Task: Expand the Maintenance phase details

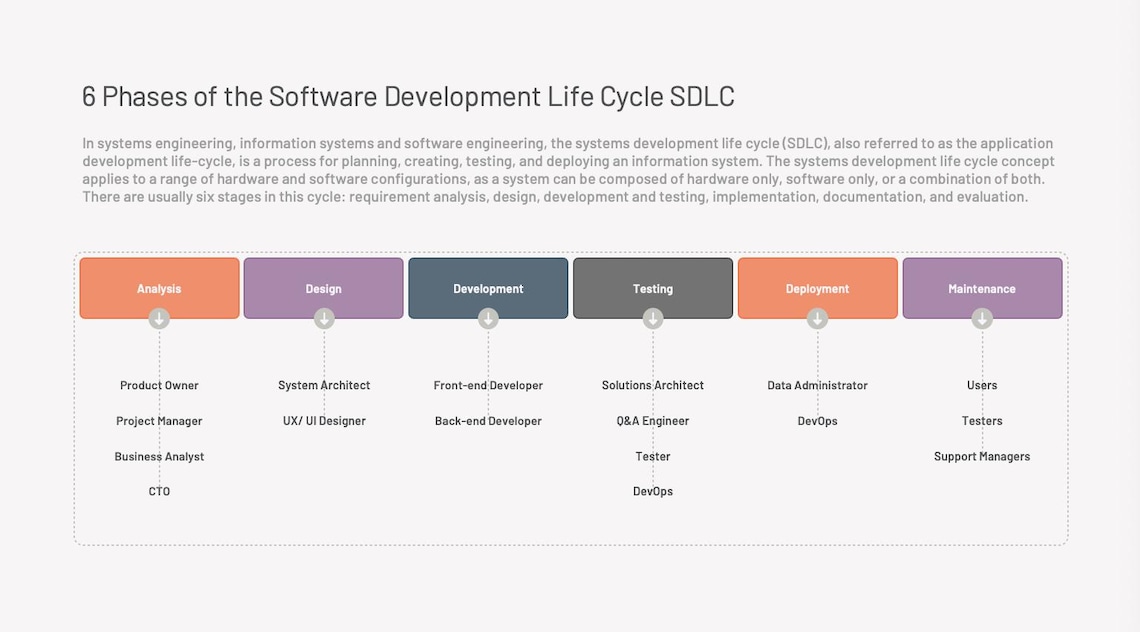Action: pyautogui.click(x=982, y=288)
